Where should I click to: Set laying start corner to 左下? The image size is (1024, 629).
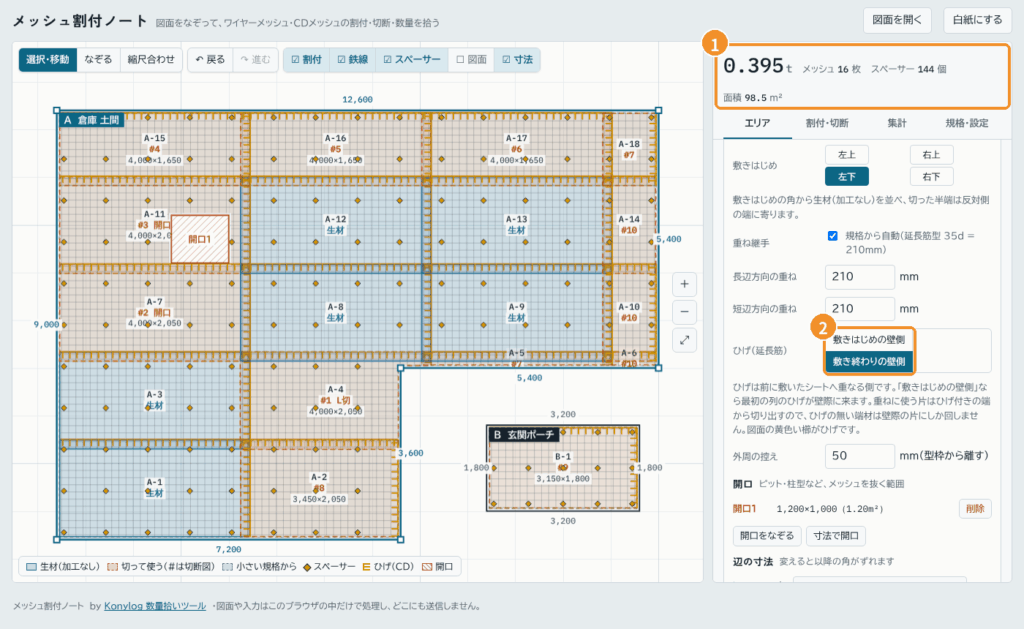click(x=846, y=176)
